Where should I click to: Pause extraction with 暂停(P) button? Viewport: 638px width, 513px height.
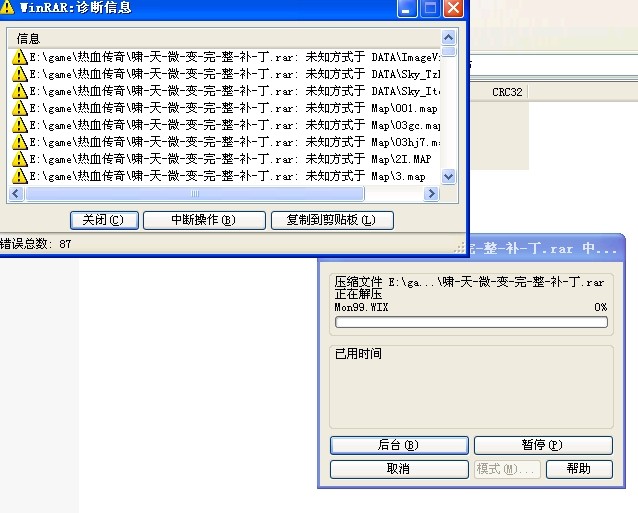coord(543,445)
